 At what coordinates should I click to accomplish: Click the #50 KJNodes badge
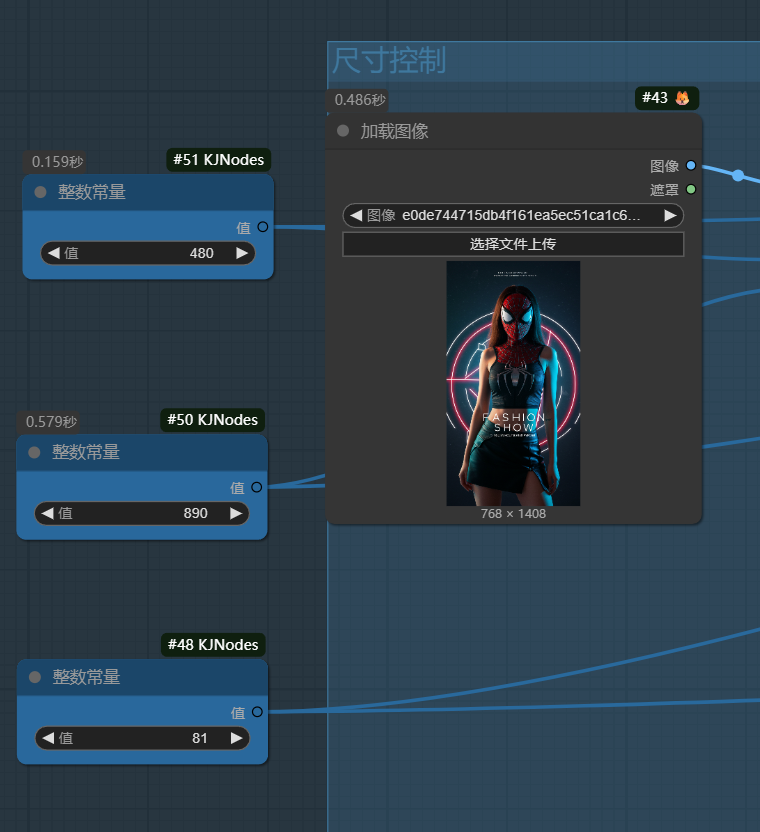212,420
